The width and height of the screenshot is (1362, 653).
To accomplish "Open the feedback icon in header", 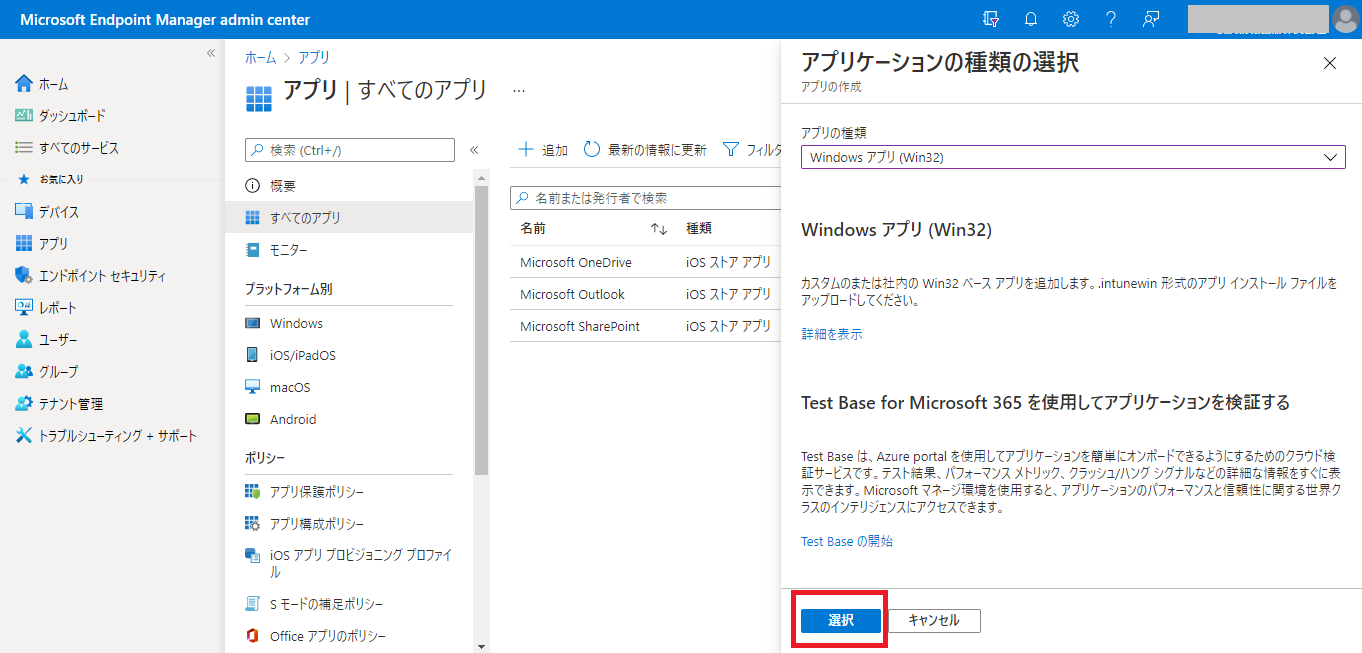I will (1151, 19).
